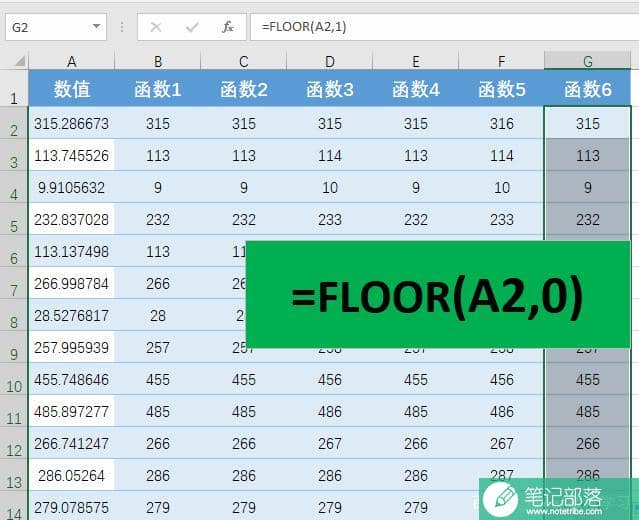Click cell 114 in column D
Image resolution: width=639 pixels, height=520 pixels.
(330, 155)
